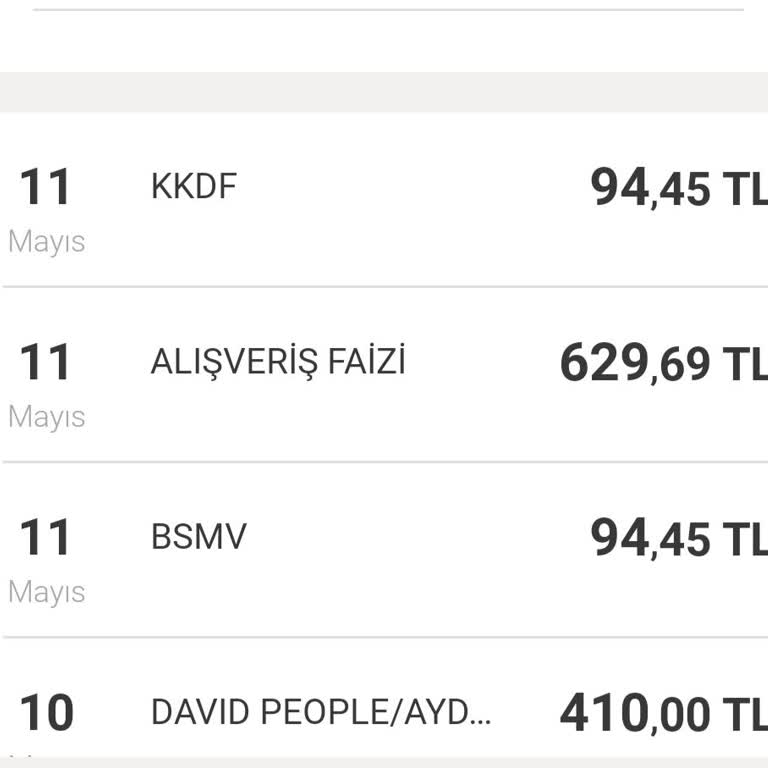Click date number 11 on KKDF row
768x768 pixels.
46,188
